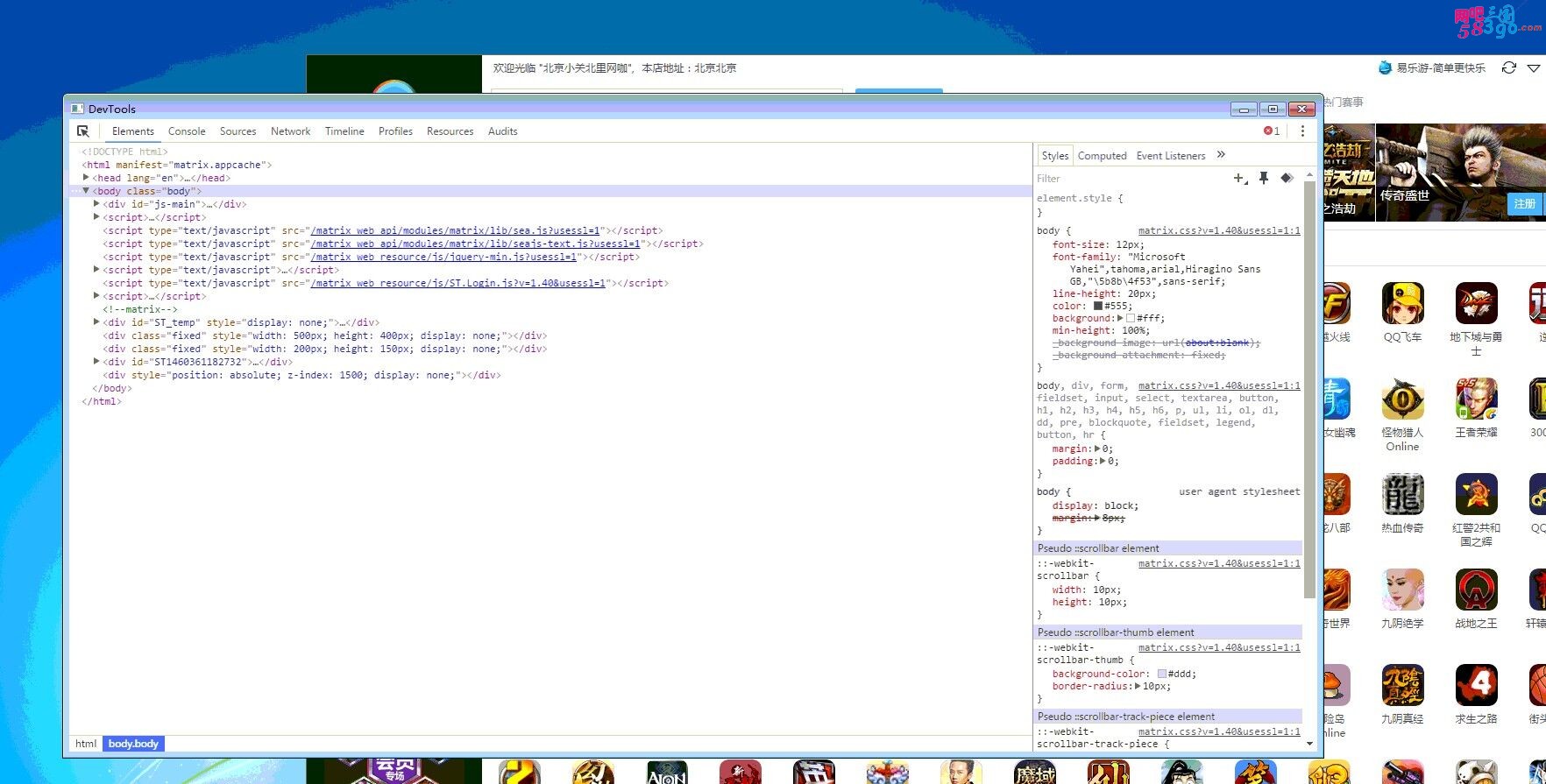Open the sea.js script source link

point(456,230)
